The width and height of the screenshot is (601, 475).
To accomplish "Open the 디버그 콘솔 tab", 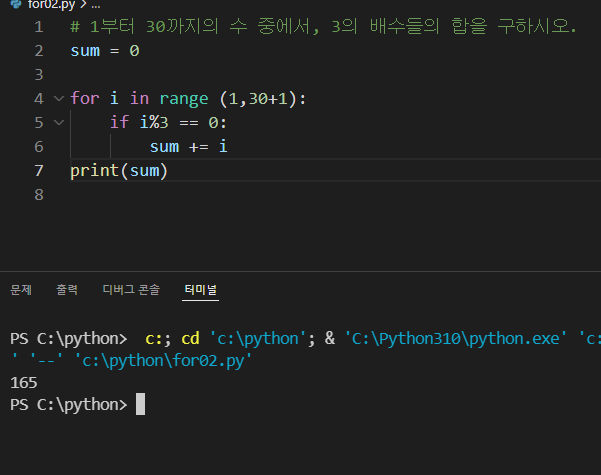I will tap(131, 289).
